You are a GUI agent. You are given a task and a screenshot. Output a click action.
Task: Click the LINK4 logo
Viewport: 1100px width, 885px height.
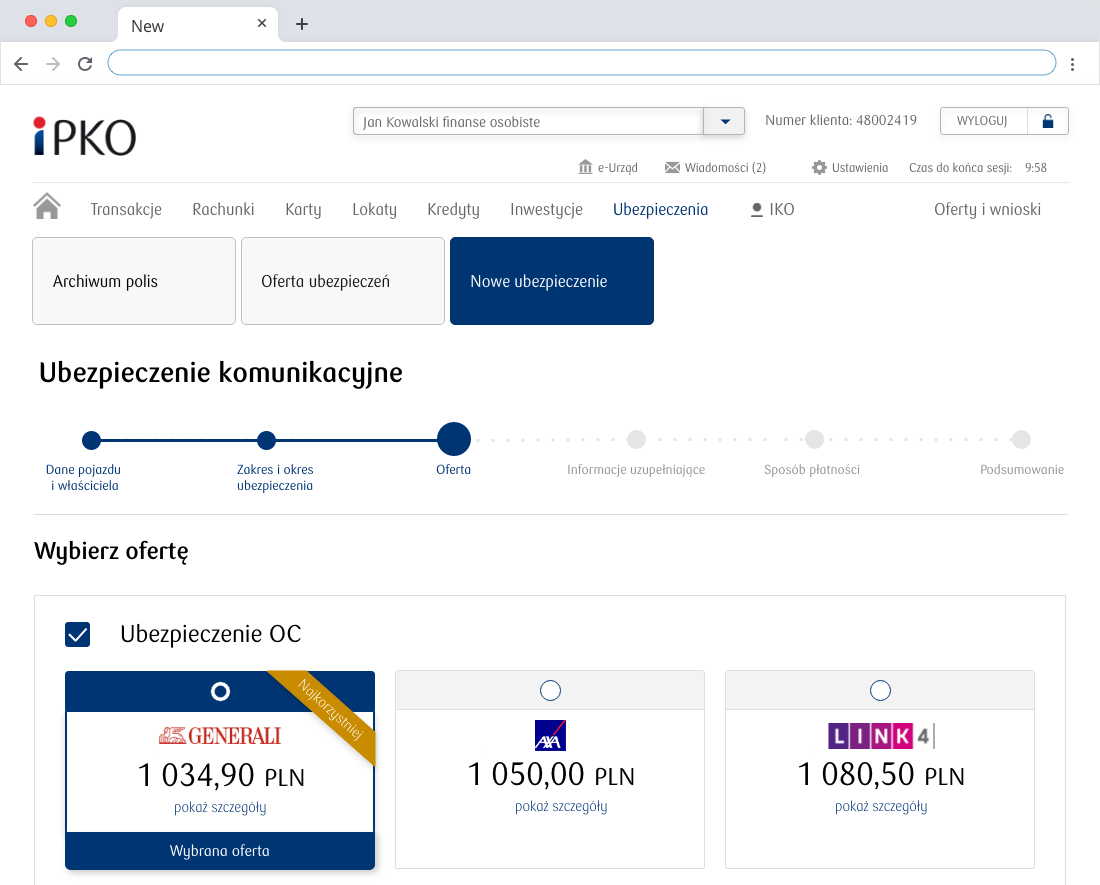click(x=881, y=736)
